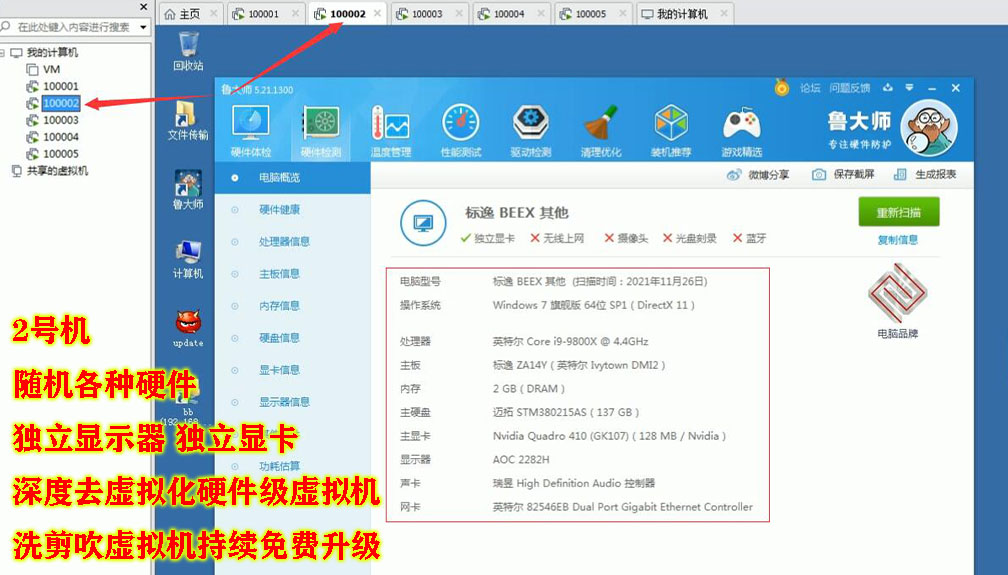
Task: Open the 论坛 forum link
Action: (x=810, y=88)
